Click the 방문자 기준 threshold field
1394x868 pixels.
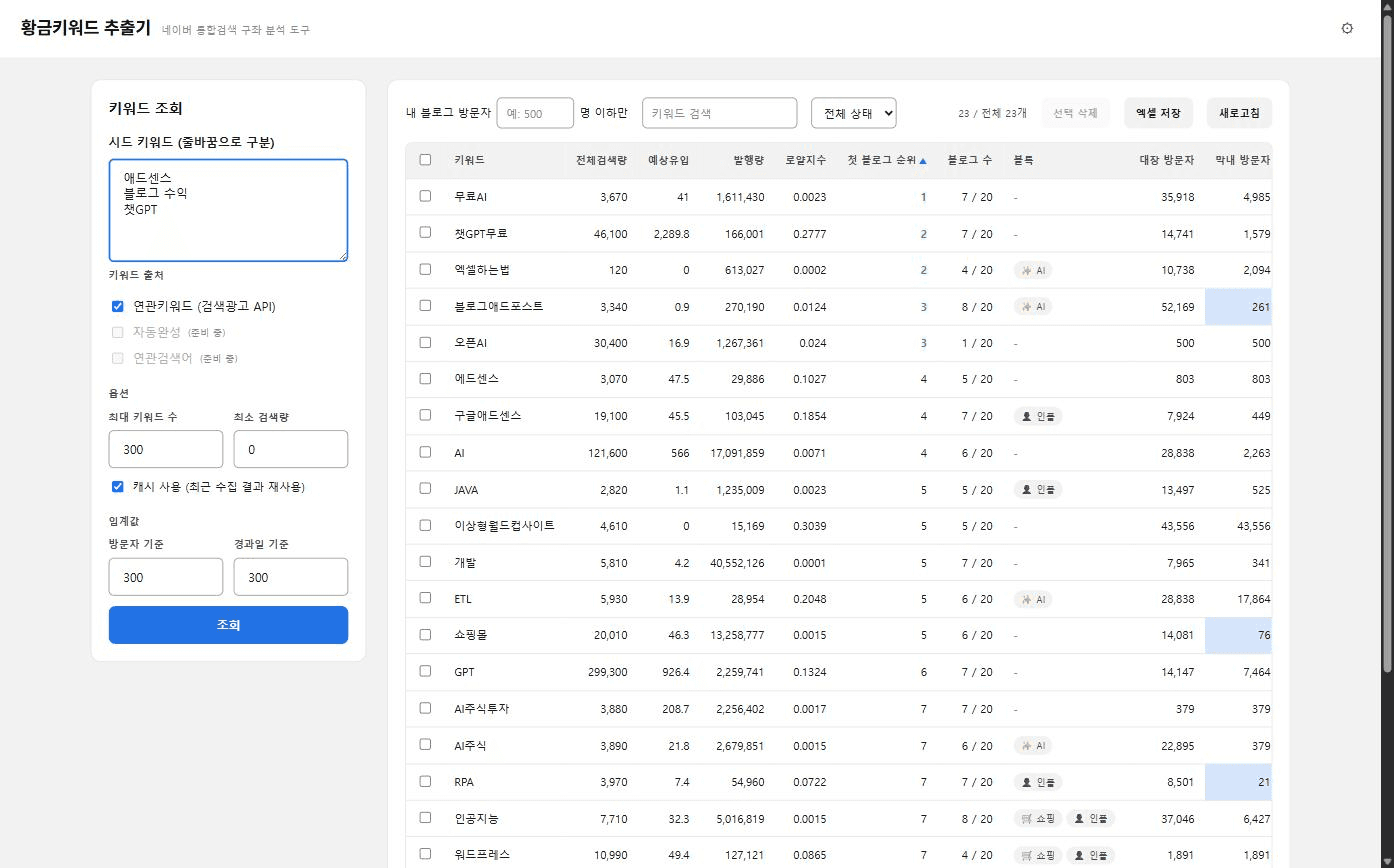[166, 577]
